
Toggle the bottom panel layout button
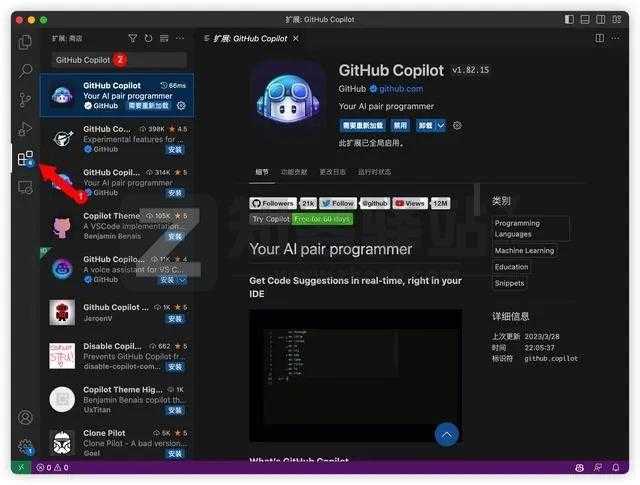pos(585,19)
